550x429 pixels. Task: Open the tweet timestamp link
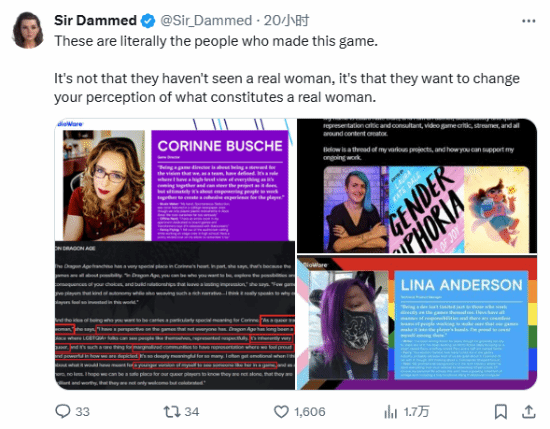tap(286, 20)
